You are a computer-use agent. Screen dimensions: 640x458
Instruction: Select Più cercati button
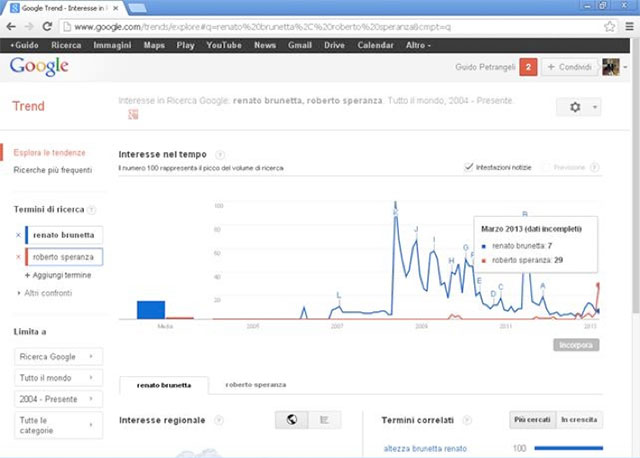[x=532, y=420]
